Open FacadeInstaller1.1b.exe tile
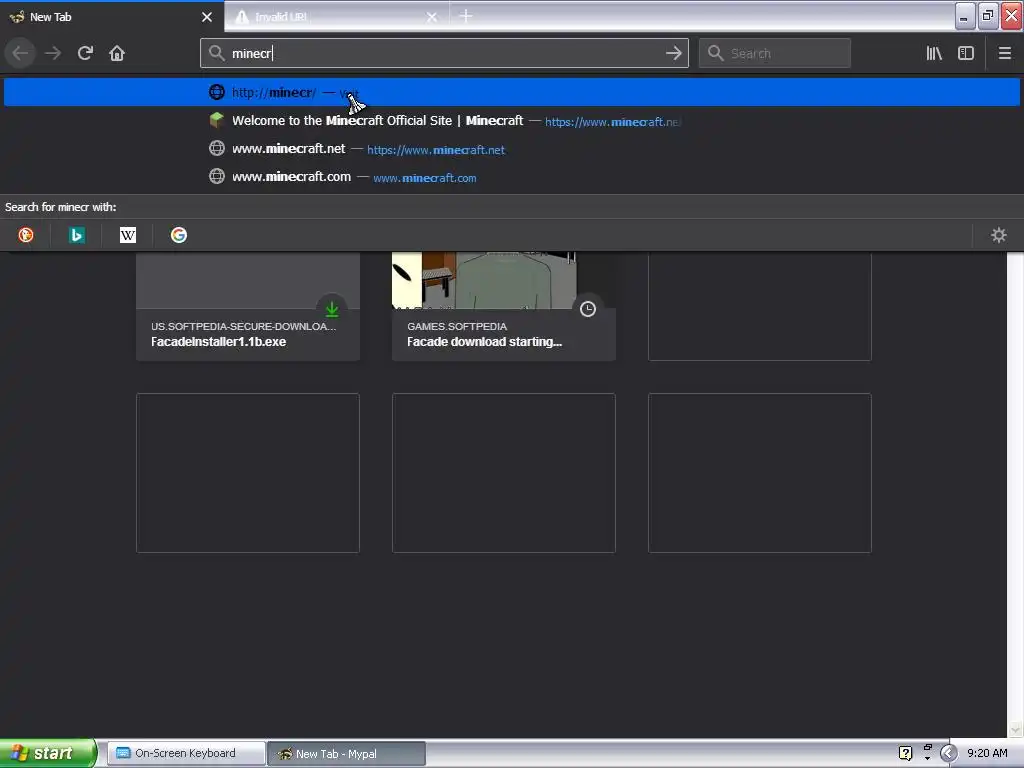The width and height of the screenshot is (1024, 768). 248,306
